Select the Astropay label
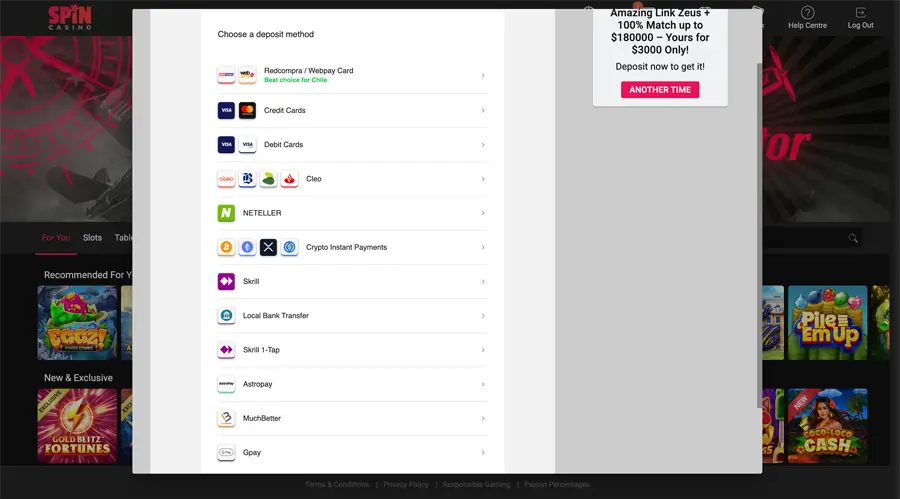900x499 pixels. click(257, 384)
